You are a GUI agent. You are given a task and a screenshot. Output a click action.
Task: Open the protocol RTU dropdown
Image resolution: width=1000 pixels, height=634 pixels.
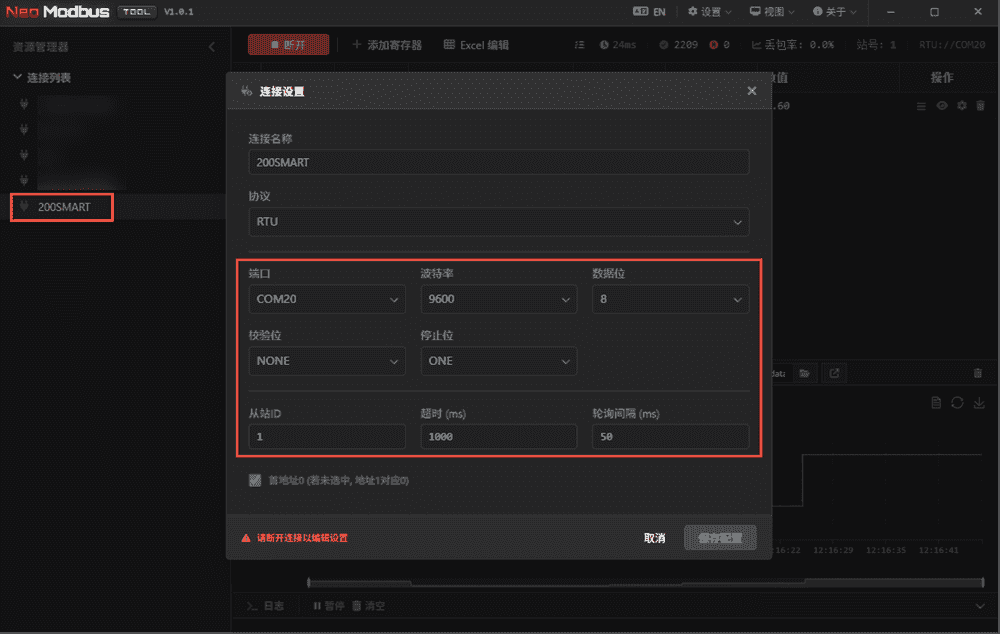click(x=498, y=222)
